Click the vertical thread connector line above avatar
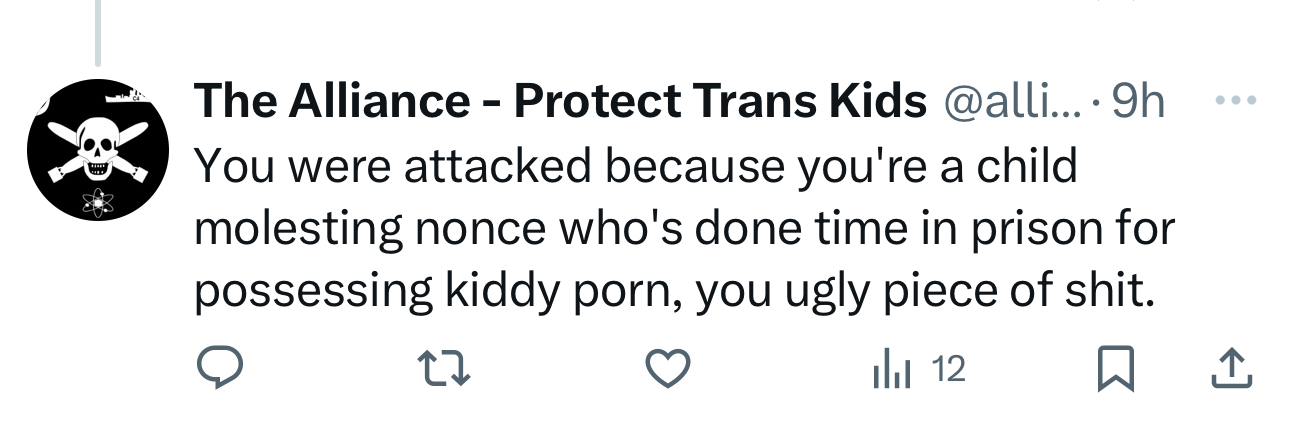Screen dimensions: 1290x428 98,30
